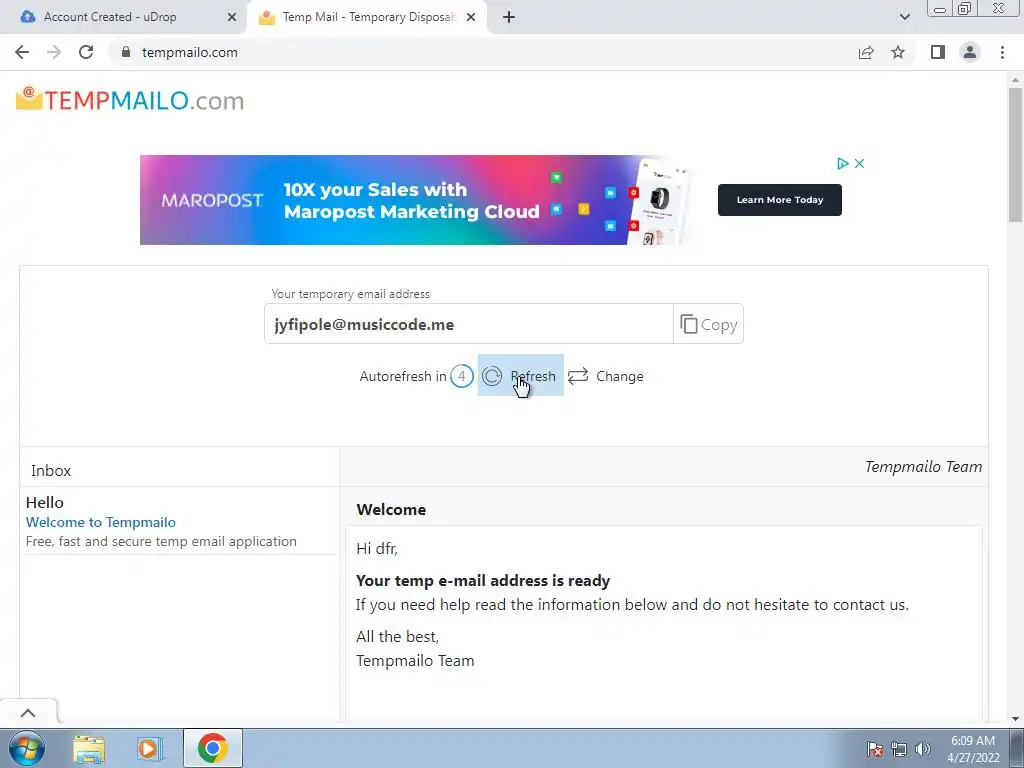Viewport: 1024px width, 768px height.
Task: Click the TEMPMAILO.com logo
Action: 130,100
